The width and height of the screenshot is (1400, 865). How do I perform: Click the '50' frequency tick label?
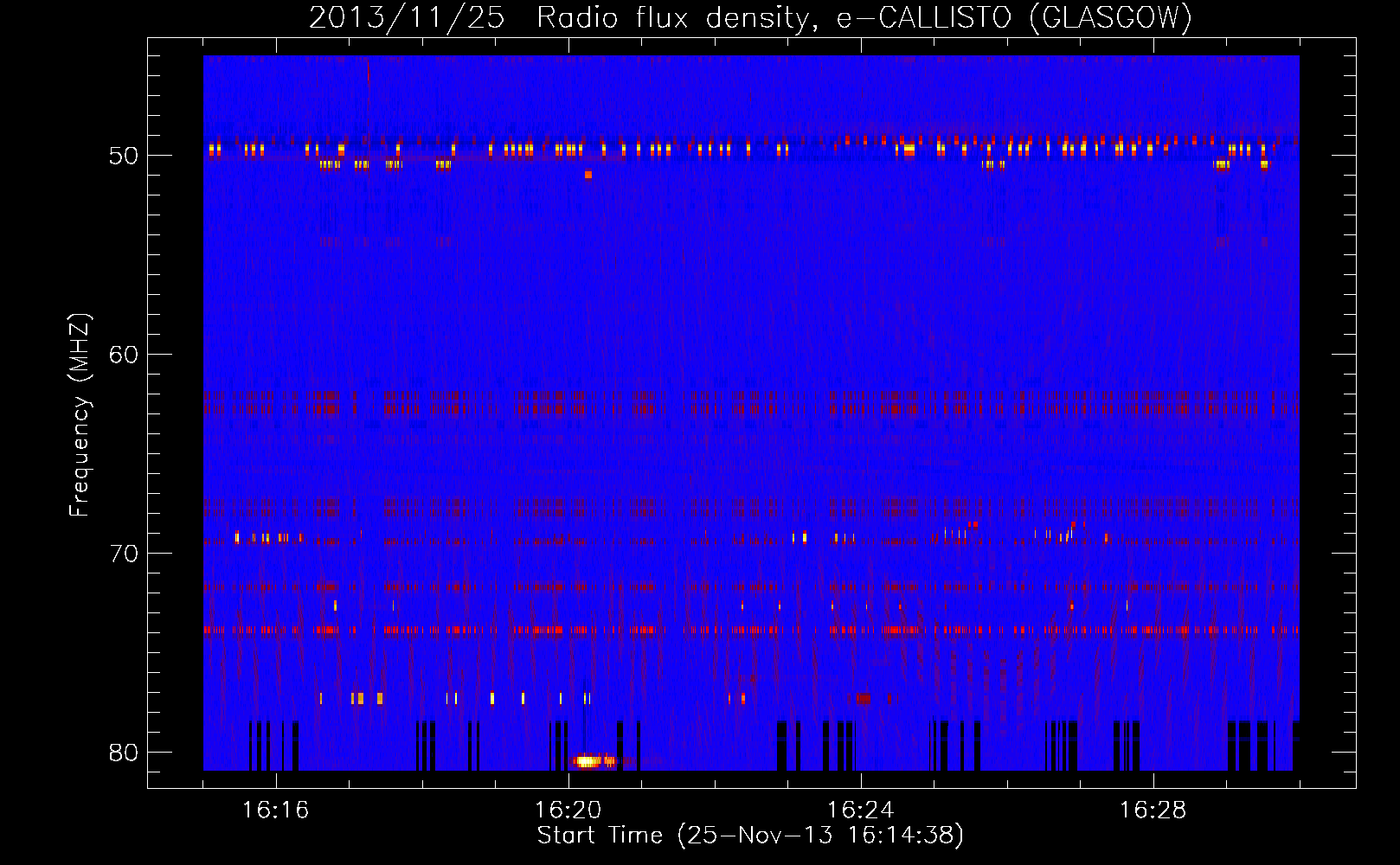[124, 156]
